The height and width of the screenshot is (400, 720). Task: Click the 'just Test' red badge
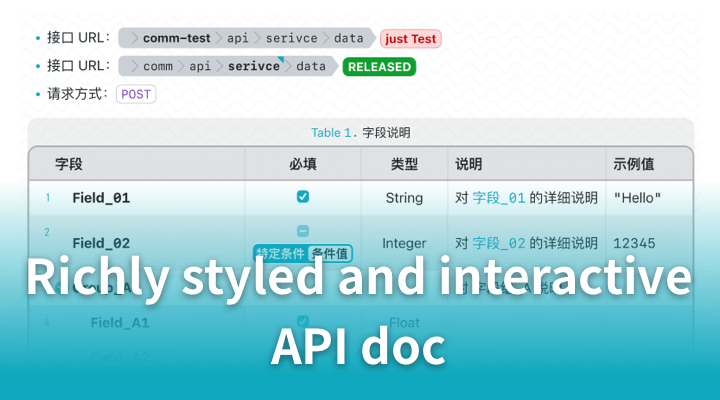[x=411, y=39]
